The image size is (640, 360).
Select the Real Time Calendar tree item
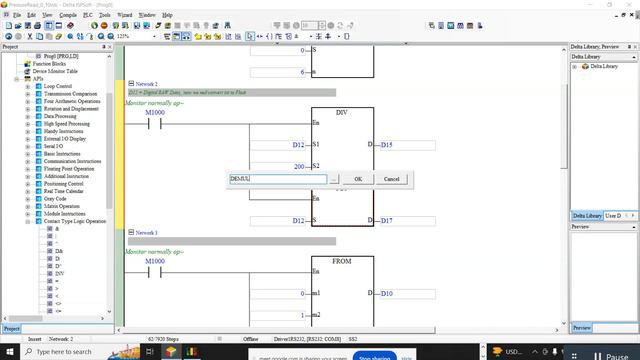pyautogui.click(x=63, y=191)
